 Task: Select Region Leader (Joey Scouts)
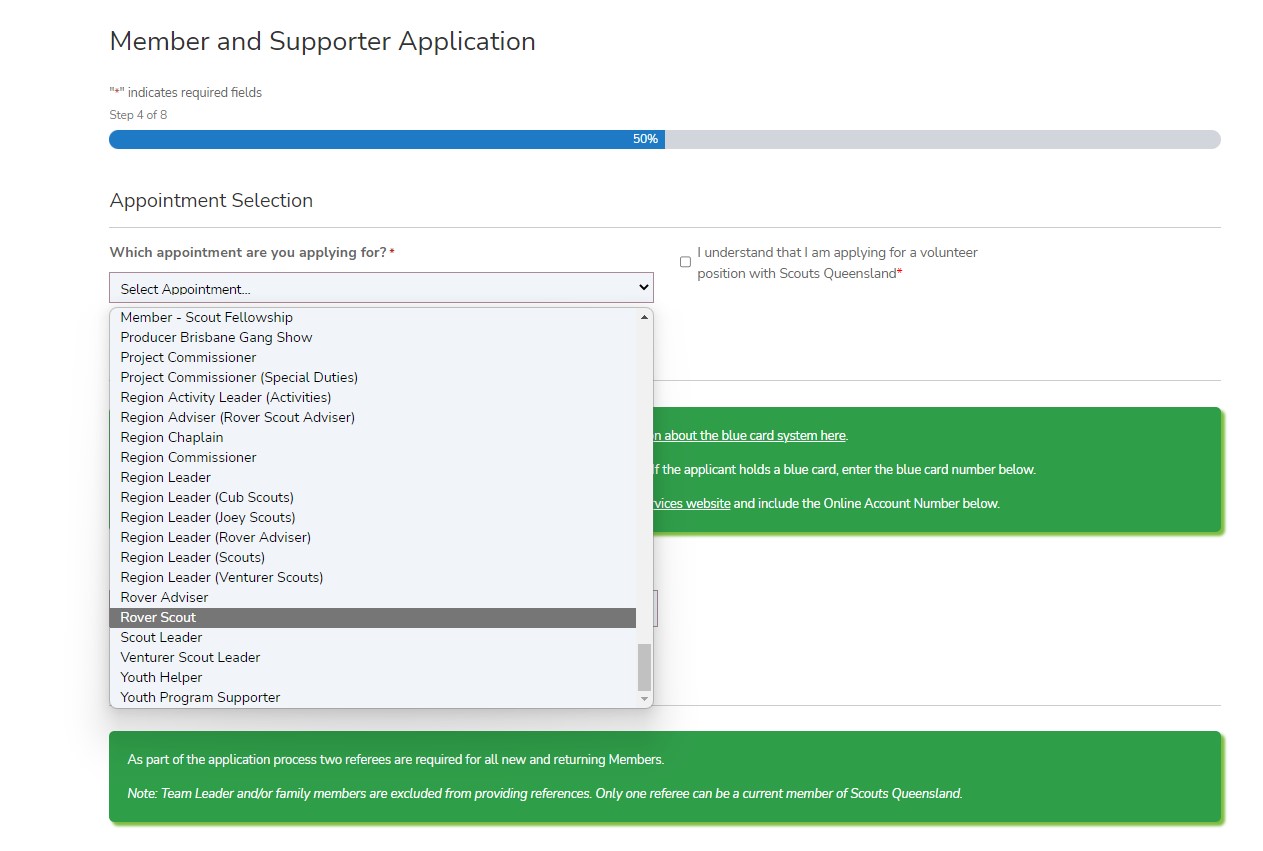(x=373, y=517)
